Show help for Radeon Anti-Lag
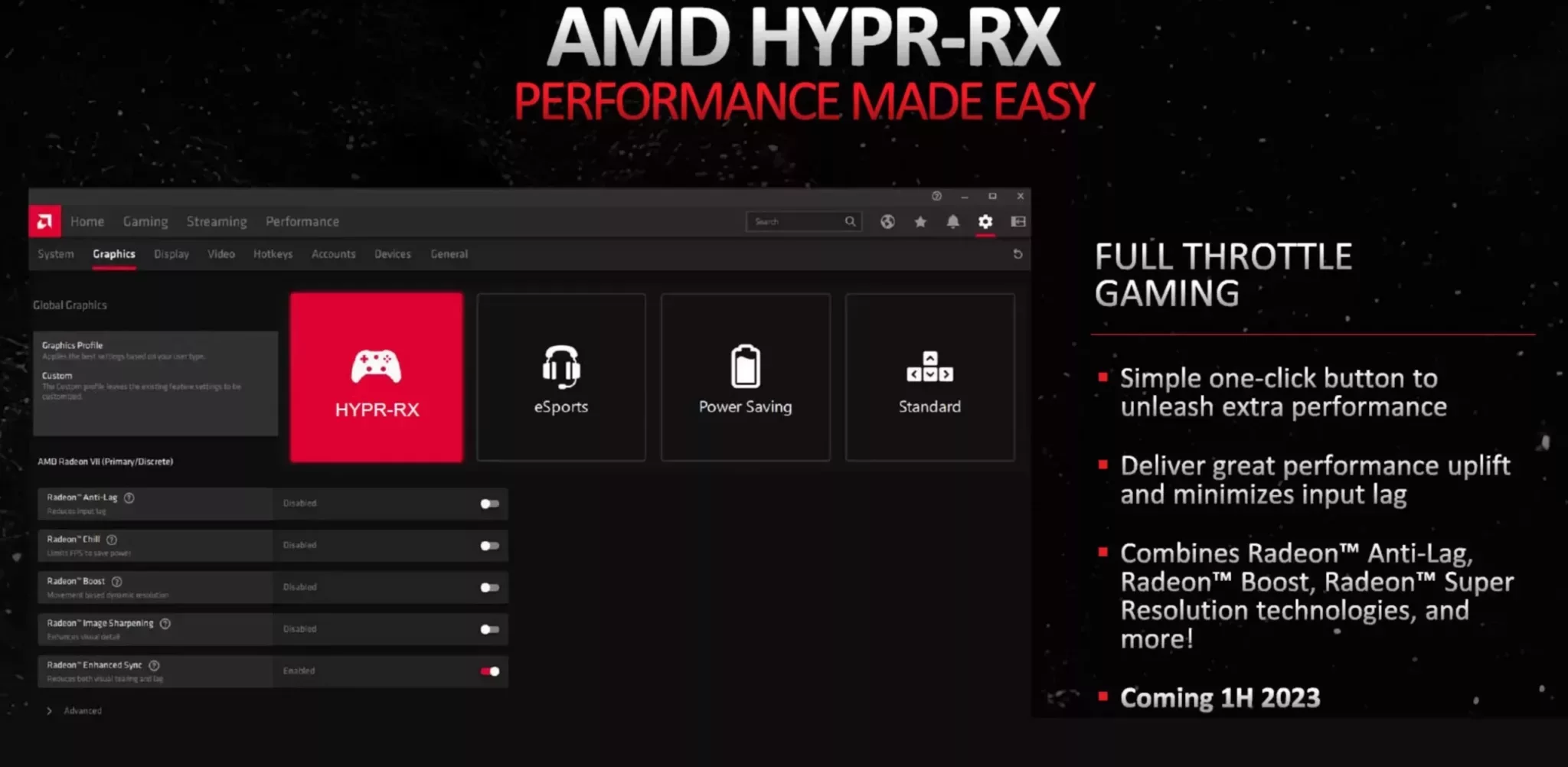Viewport: 1568px width, 767px height. 129,498
